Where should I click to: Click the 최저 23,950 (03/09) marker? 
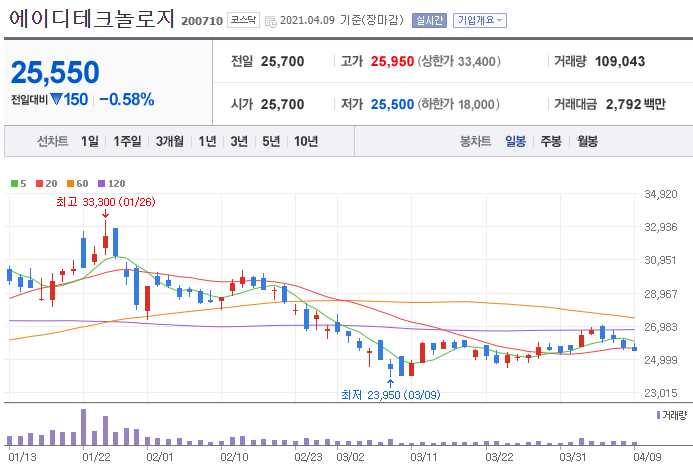[390, 395]
